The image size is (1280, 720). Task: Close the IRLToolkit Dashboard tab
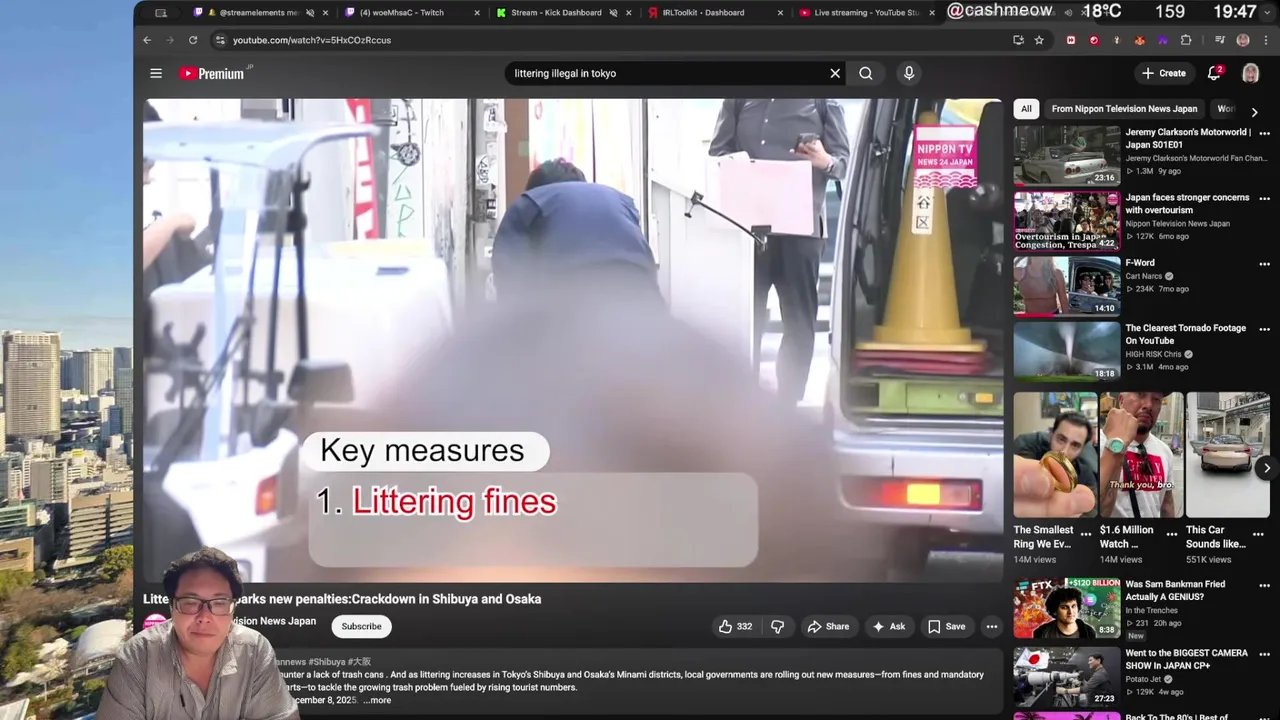click(779, 13)
